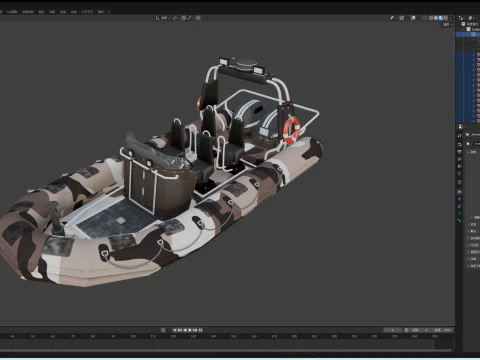Open the View Layer properties tab
This screenshot has width=480, height=360.
(460, 159)
